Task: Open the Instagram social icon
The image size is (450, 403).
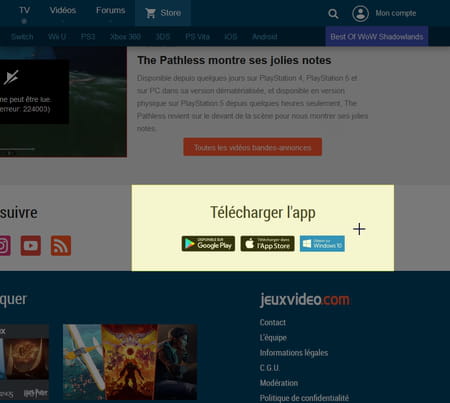Action: [x=5, y=246]
